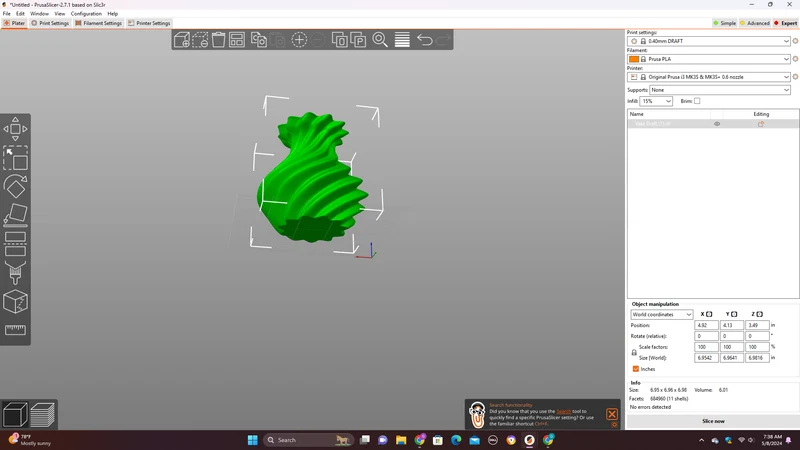Screen dimensions: 800x450
Task: Click the Slice now button
Action: click(713, 421)
